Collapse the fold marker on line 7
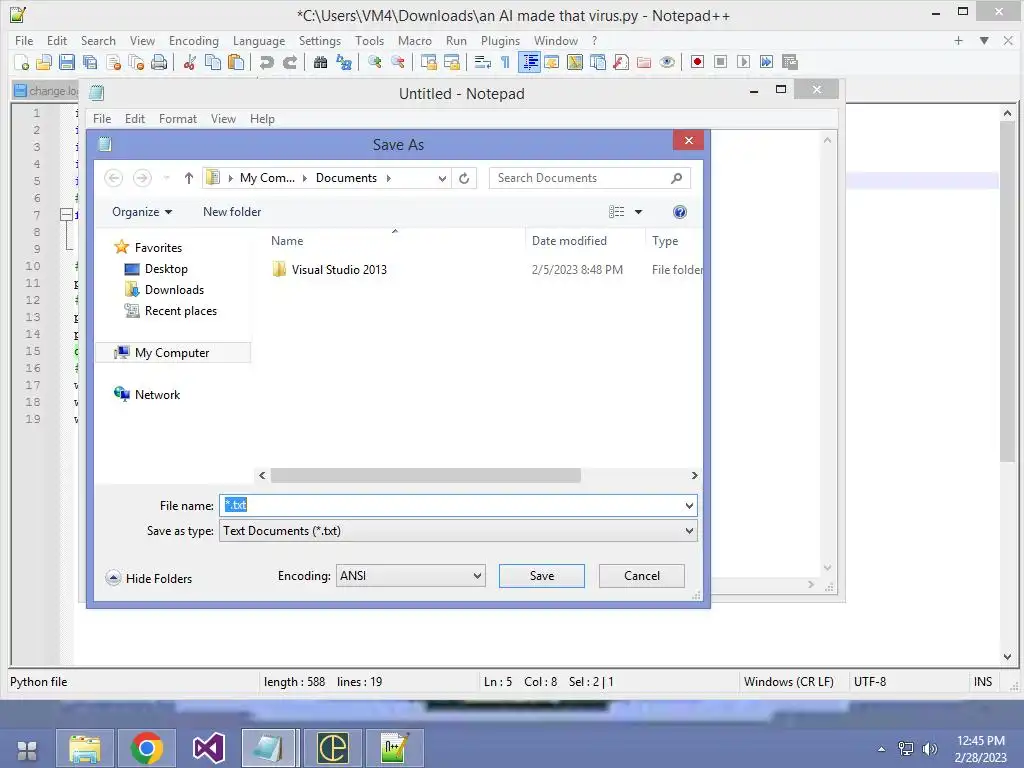This screenshot has height=768, width=1024. 66,214
